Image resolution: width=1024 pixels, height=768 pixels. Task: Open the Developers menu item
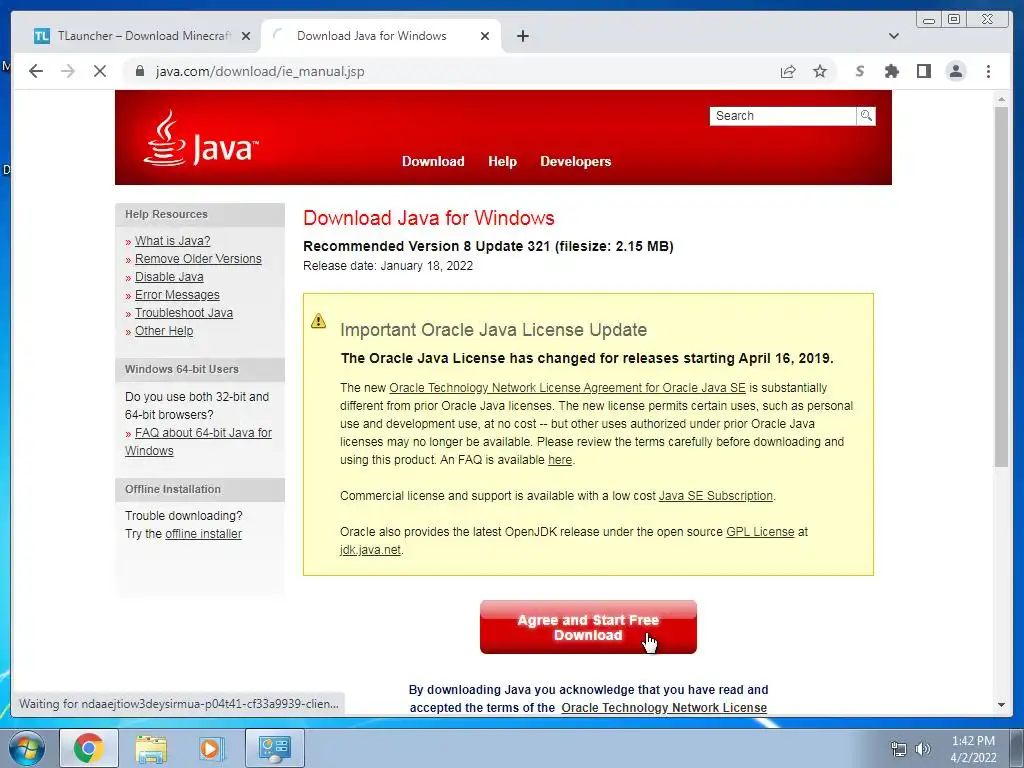point(575,161)
